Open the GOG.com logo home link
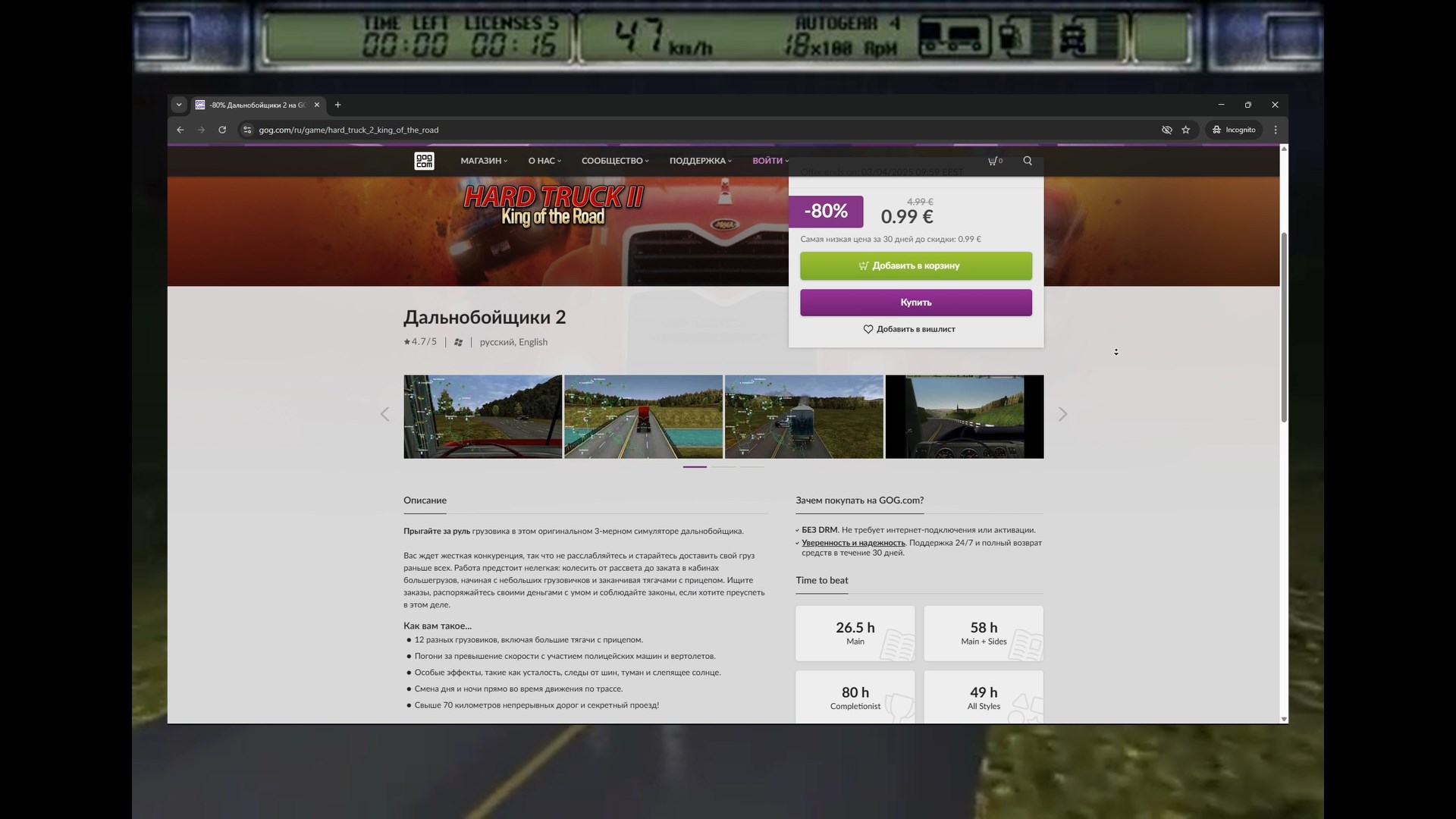This screenshot has width=1456, height=819. (x=424, y=161)
